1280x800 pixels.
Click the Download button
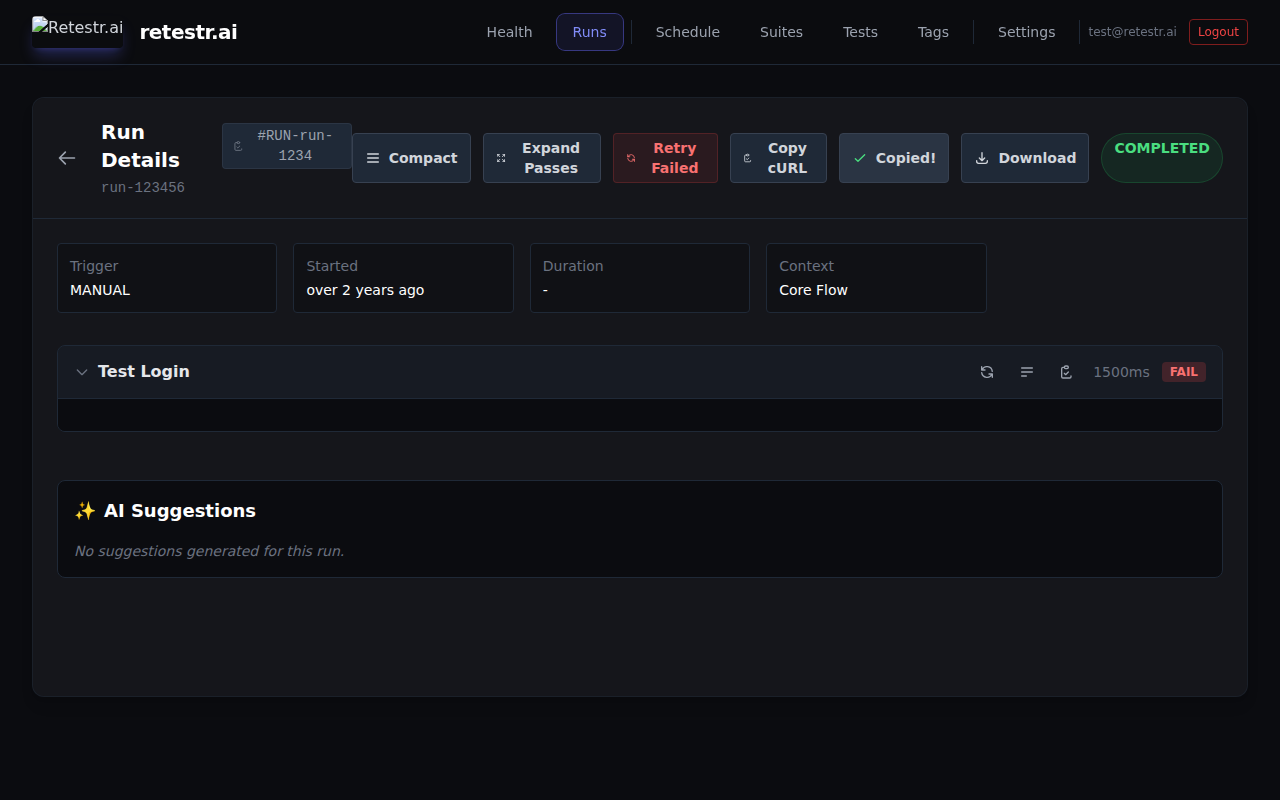pos(1024,158)
